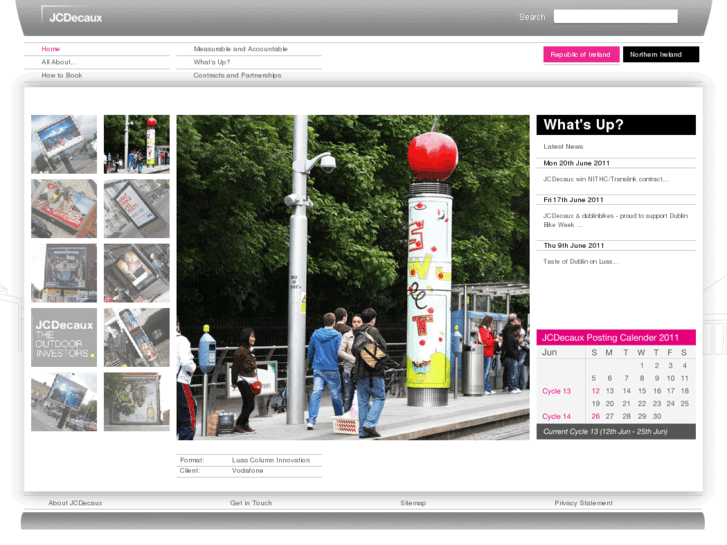
Task: Click JCDecaux Posting Calender 2011 header
Action: [616, 337]
